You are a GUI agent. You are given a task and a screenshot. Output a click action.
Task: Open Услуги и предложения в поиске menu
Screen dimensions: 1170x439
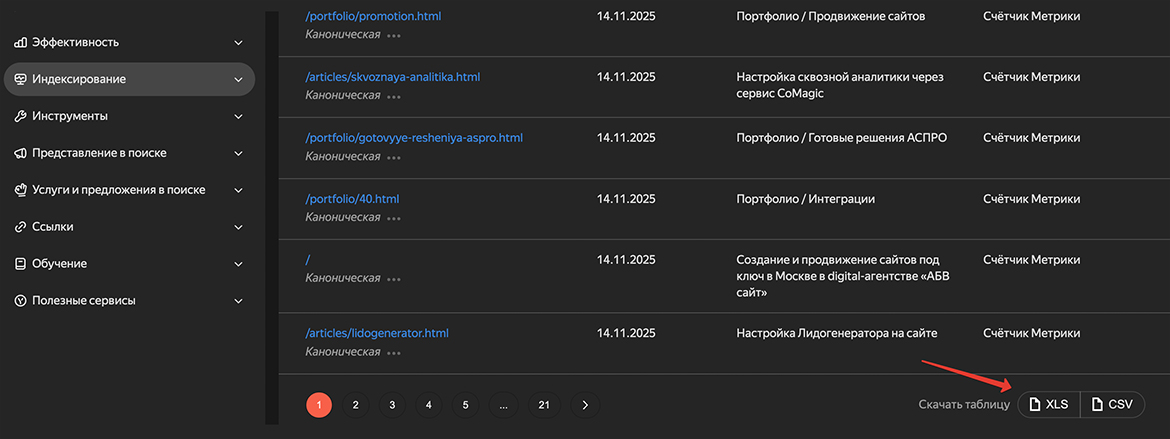coord(118,190)
